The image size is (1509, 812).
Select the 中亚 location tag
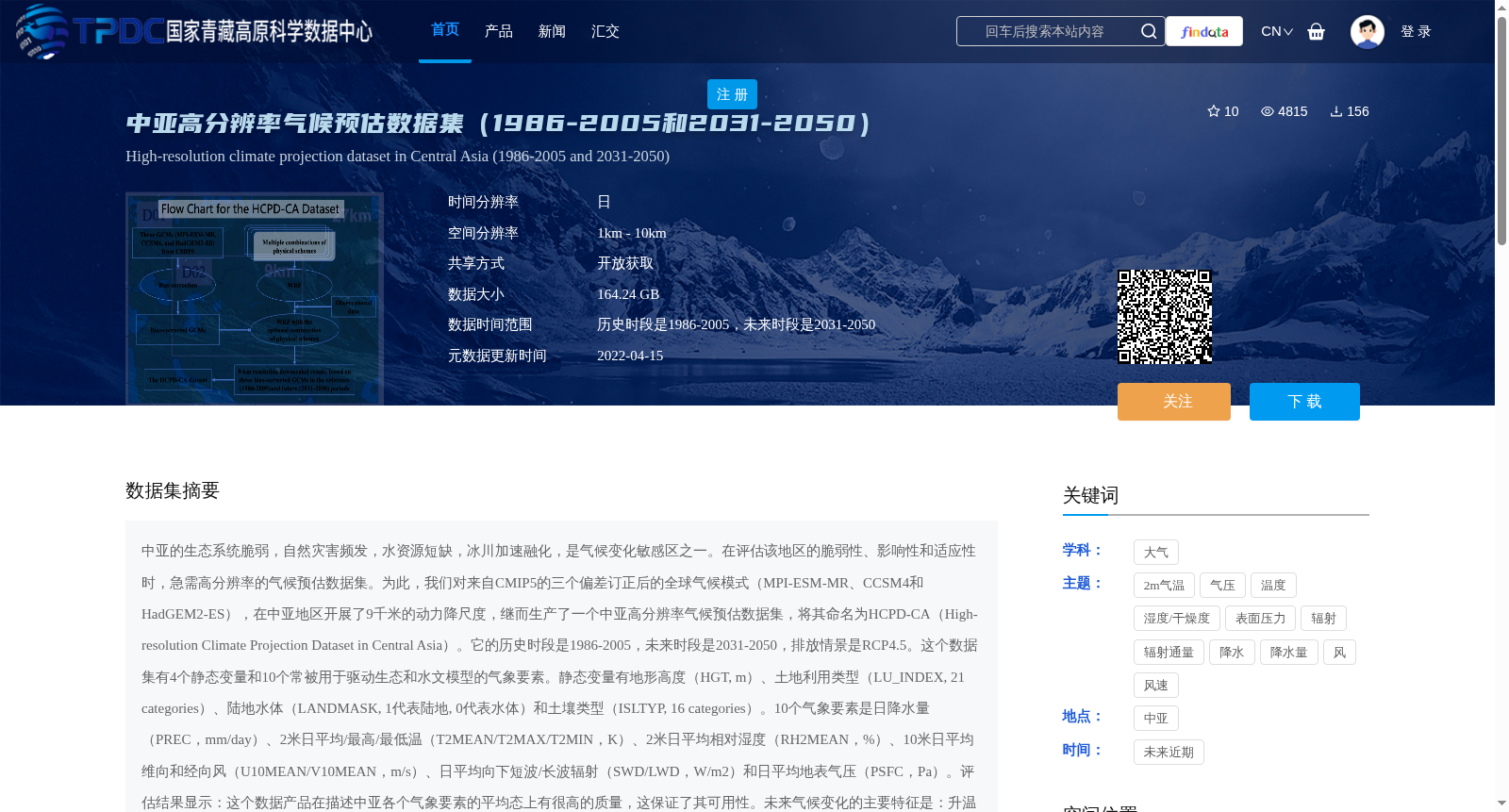coord(1156,719)
